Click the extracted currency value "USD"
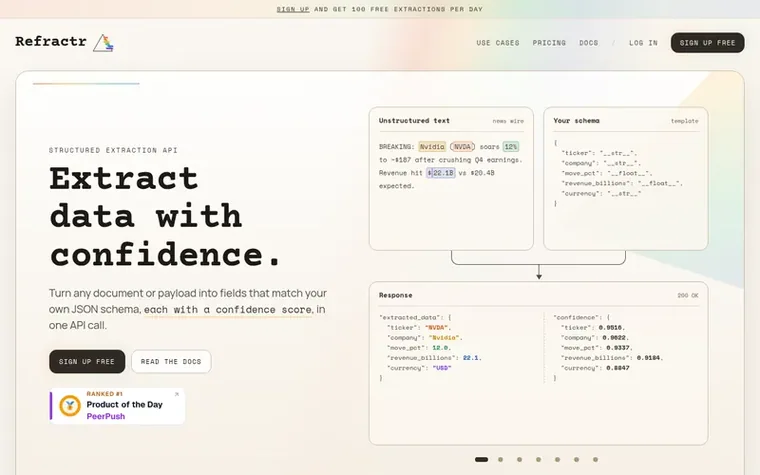 [442, 368]
